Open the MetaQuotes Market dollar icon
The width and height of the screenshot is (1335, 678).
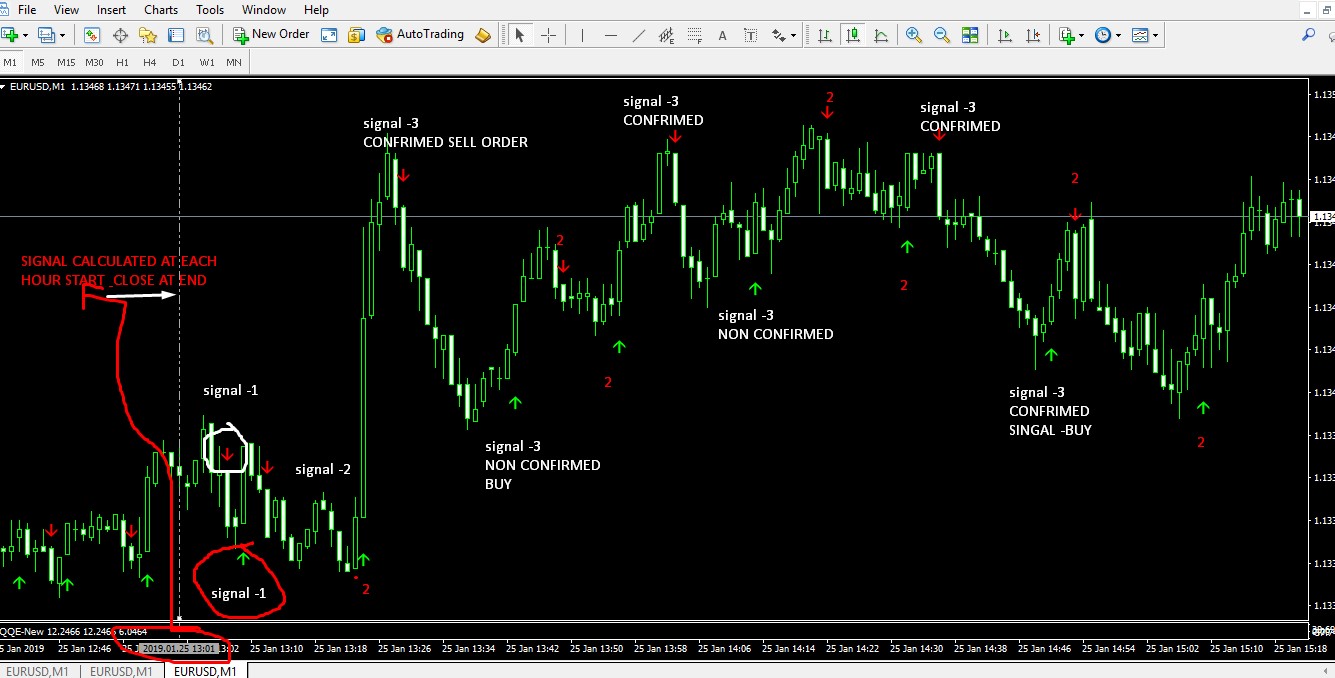(356, 34)
